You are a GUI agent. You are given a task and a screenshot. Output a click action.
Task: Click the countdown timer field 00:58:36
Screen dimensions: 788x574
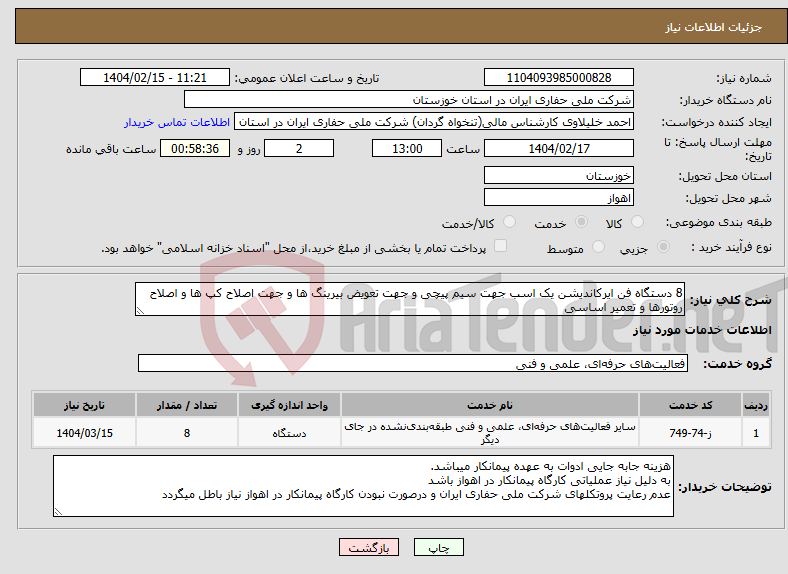195,148
